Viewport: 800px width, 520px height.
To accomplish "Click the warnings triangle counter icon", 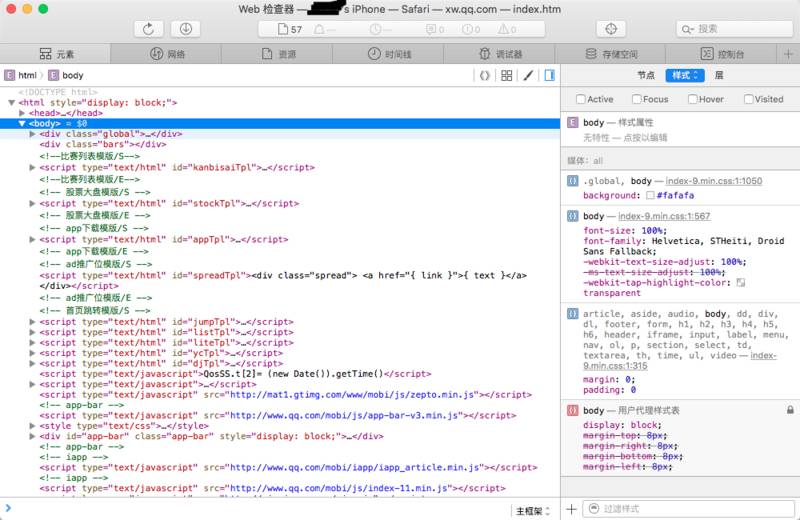I will (503, 30).
